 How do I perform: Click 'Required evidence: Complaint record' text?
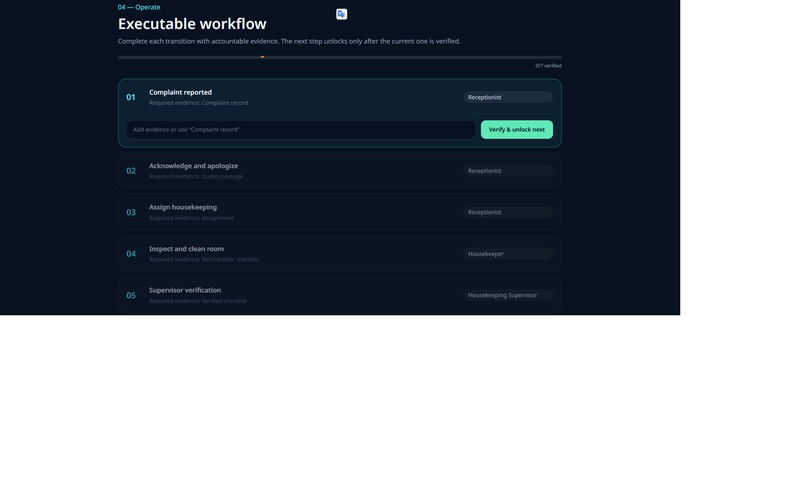click(x=198, y=103)
